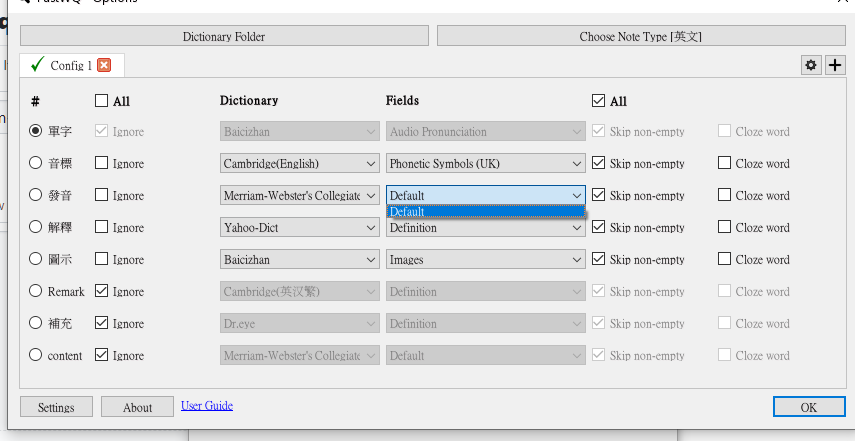Uncheck the All skip non-empty checkbox

pyautogui.click(x=598, y=100)
